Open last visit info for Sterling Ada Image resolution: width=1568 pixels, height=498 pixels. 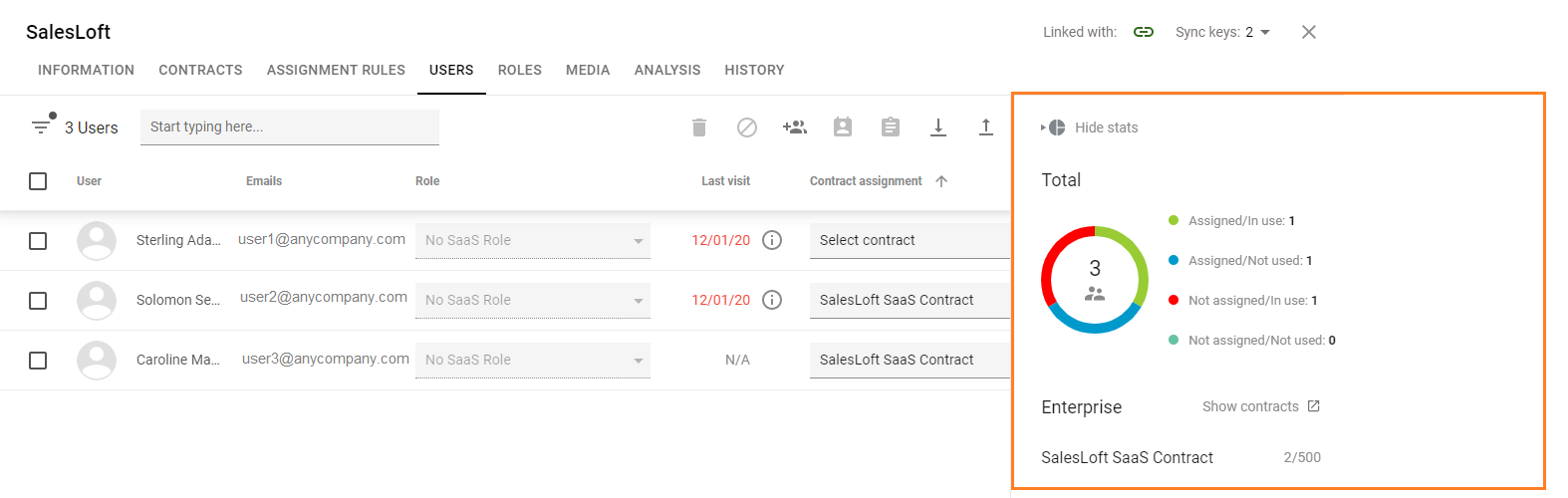tap(772, 240)
